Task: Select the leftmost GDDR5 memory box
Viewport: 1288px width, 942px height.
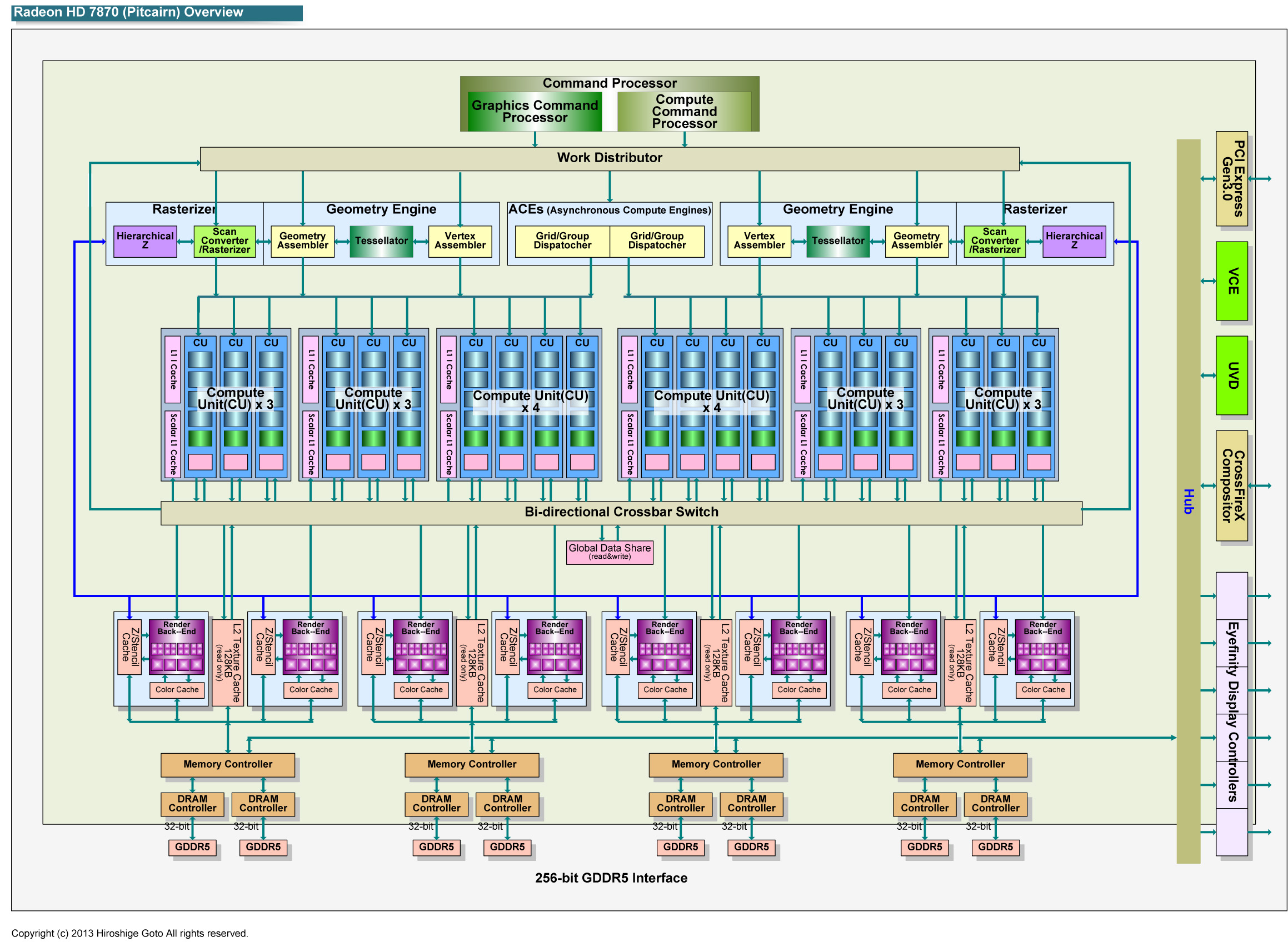Action: 192,846
